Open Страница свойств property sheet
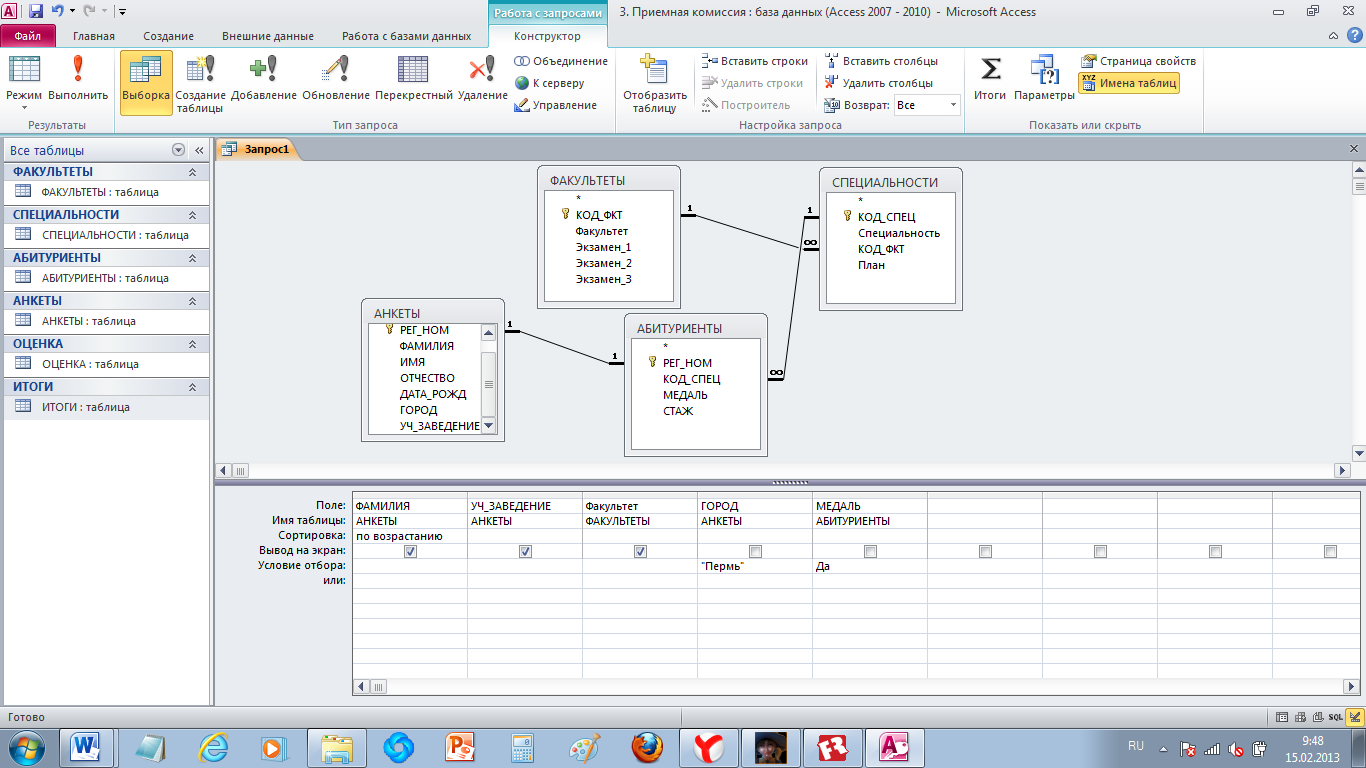This screenshot has height=768, width=1366. (1139, 61)
